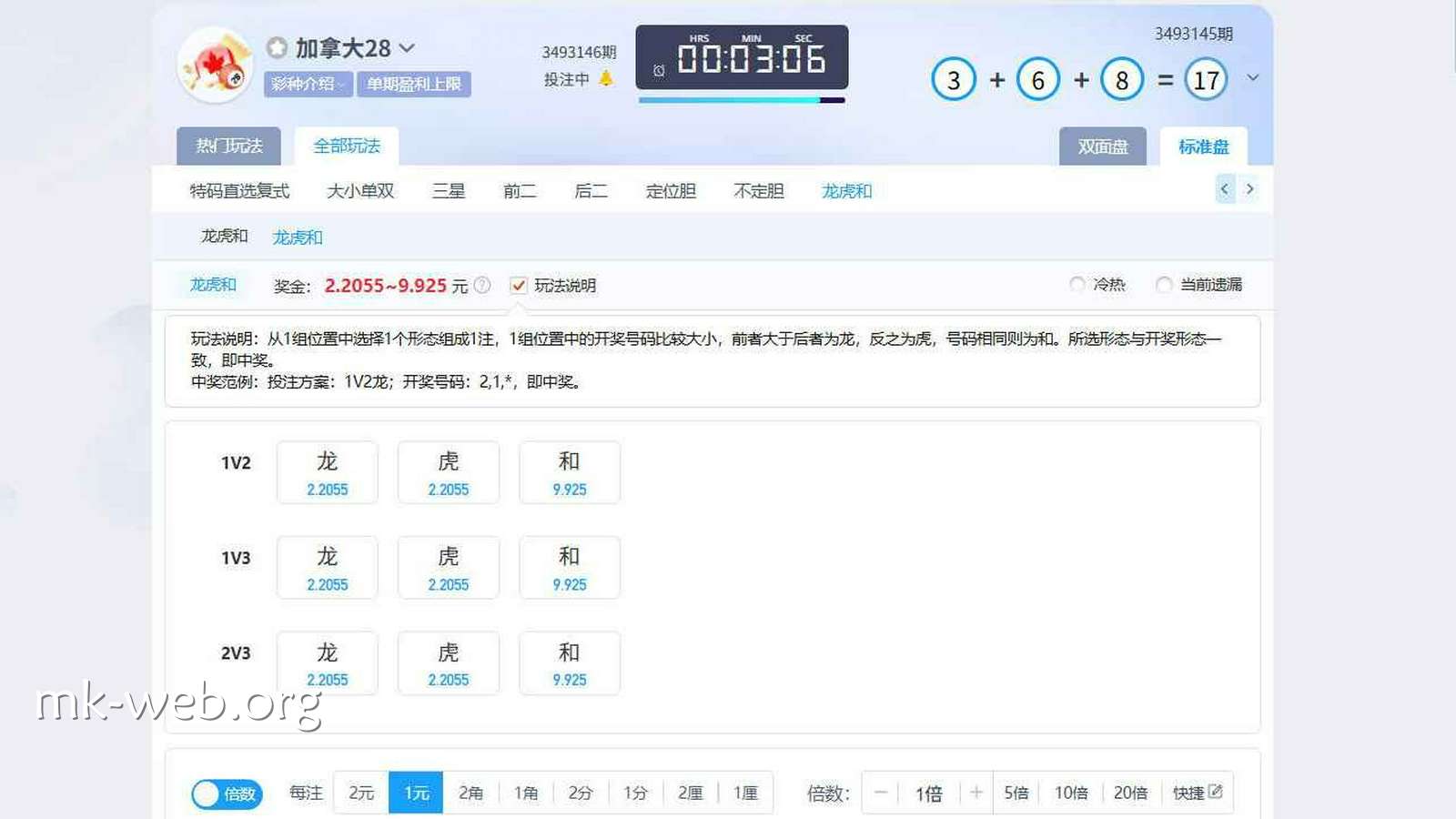The height and width of the screenshot is (819, 1456).
Task: Select the 标准盘 tab
Action: 1203,147
